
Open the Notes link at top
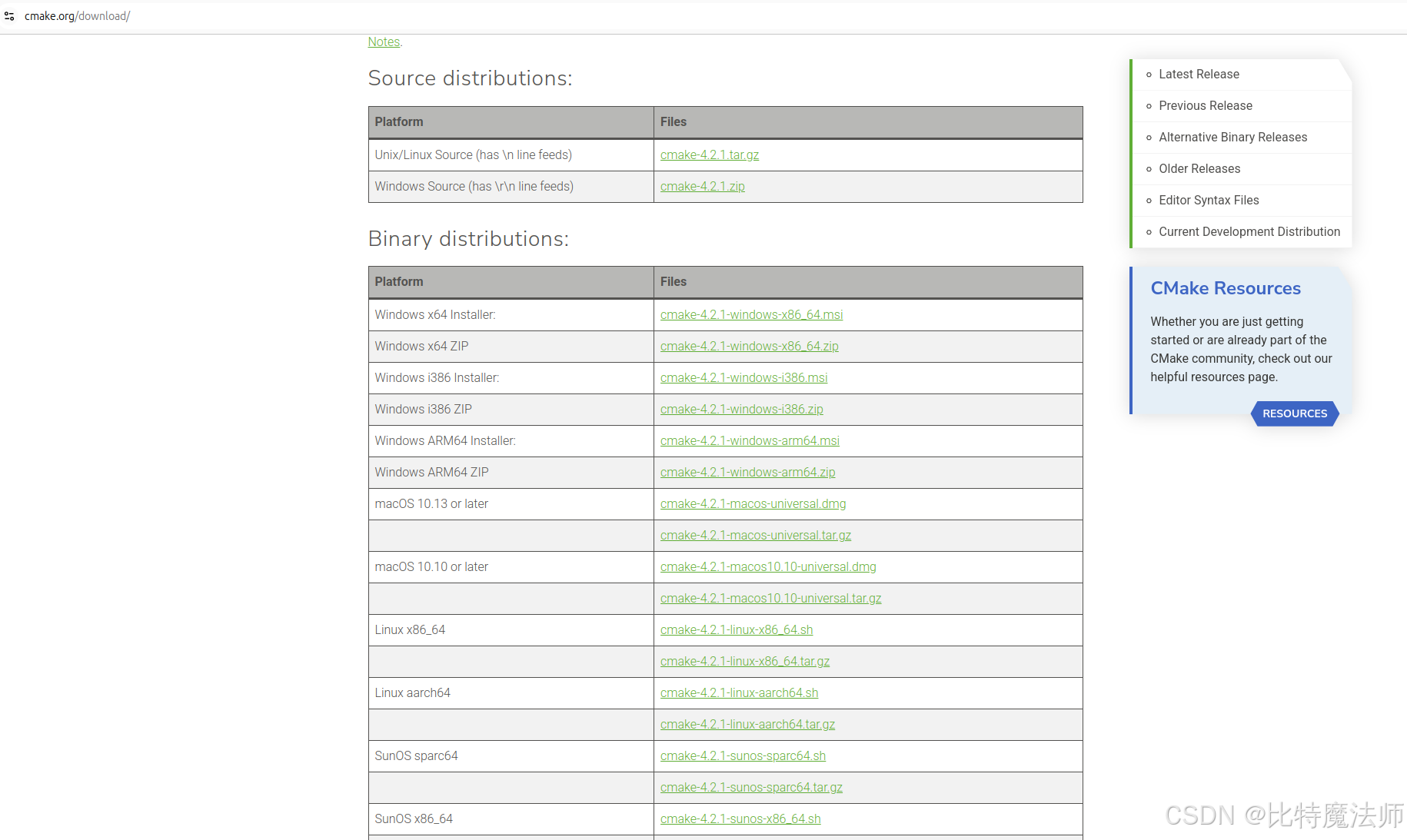384,42
